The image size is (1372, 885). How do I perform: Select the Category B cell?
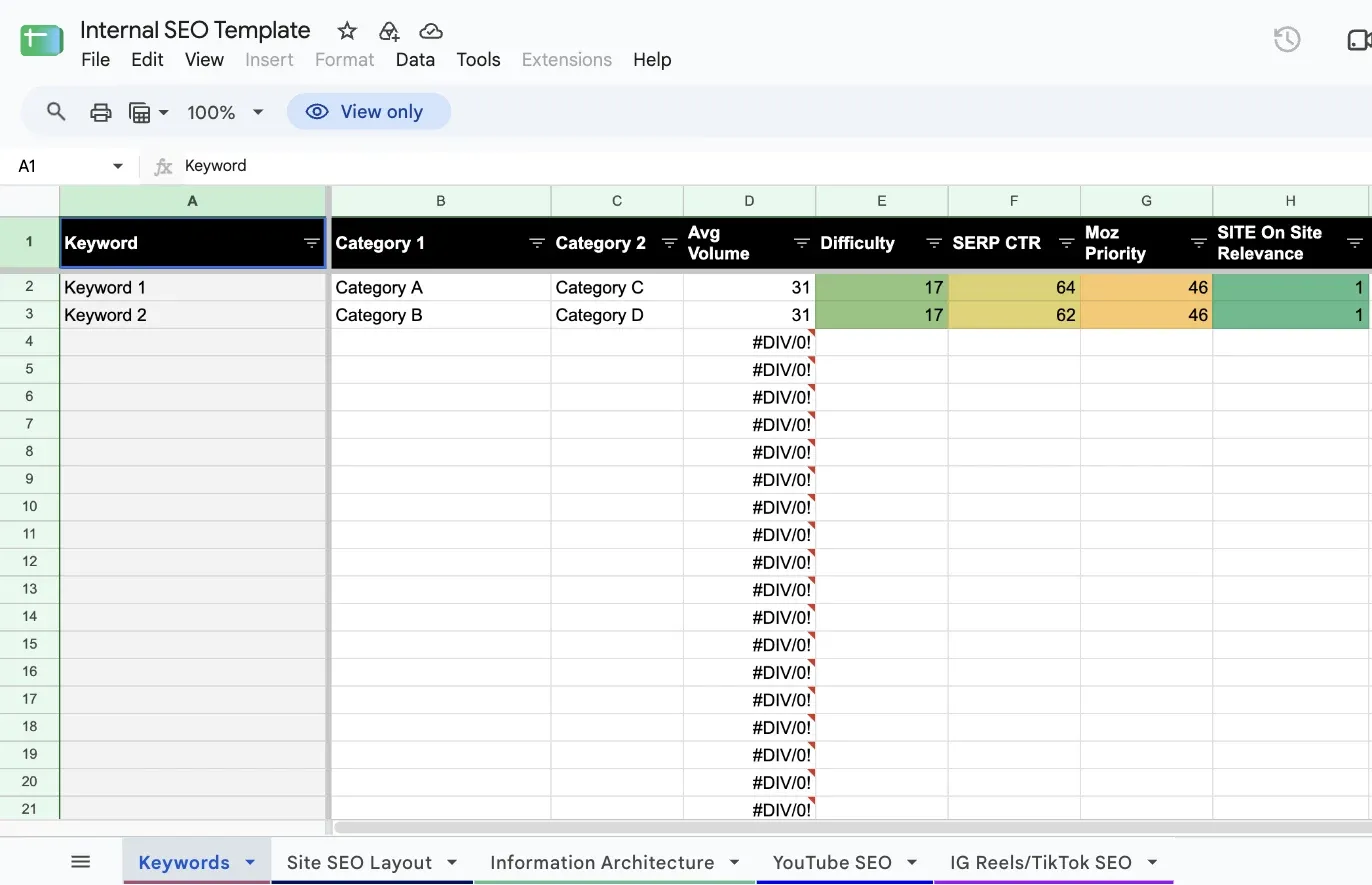(440, 315)
